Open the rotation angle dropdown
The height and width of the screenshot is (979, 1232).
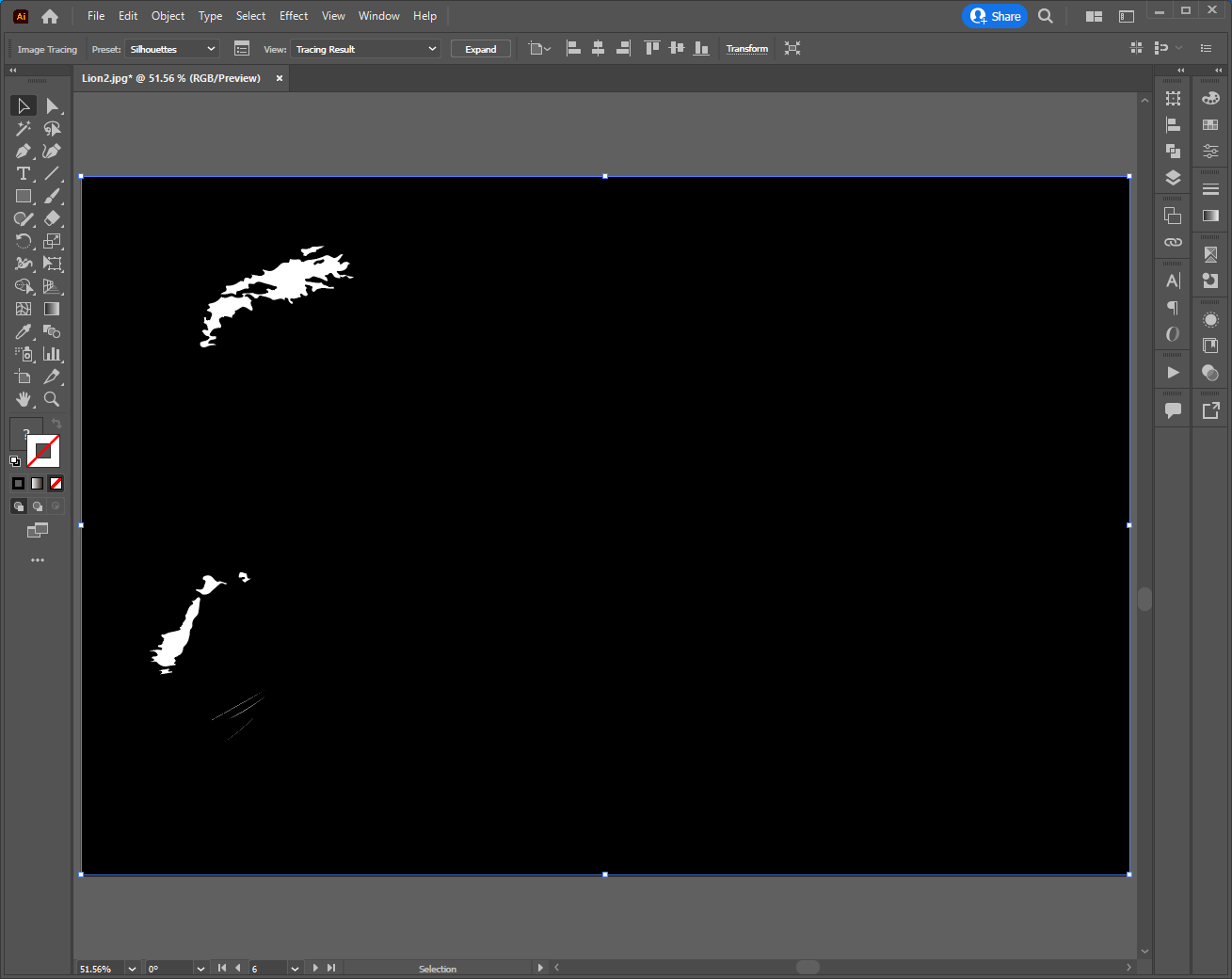(x=200, y=969)
